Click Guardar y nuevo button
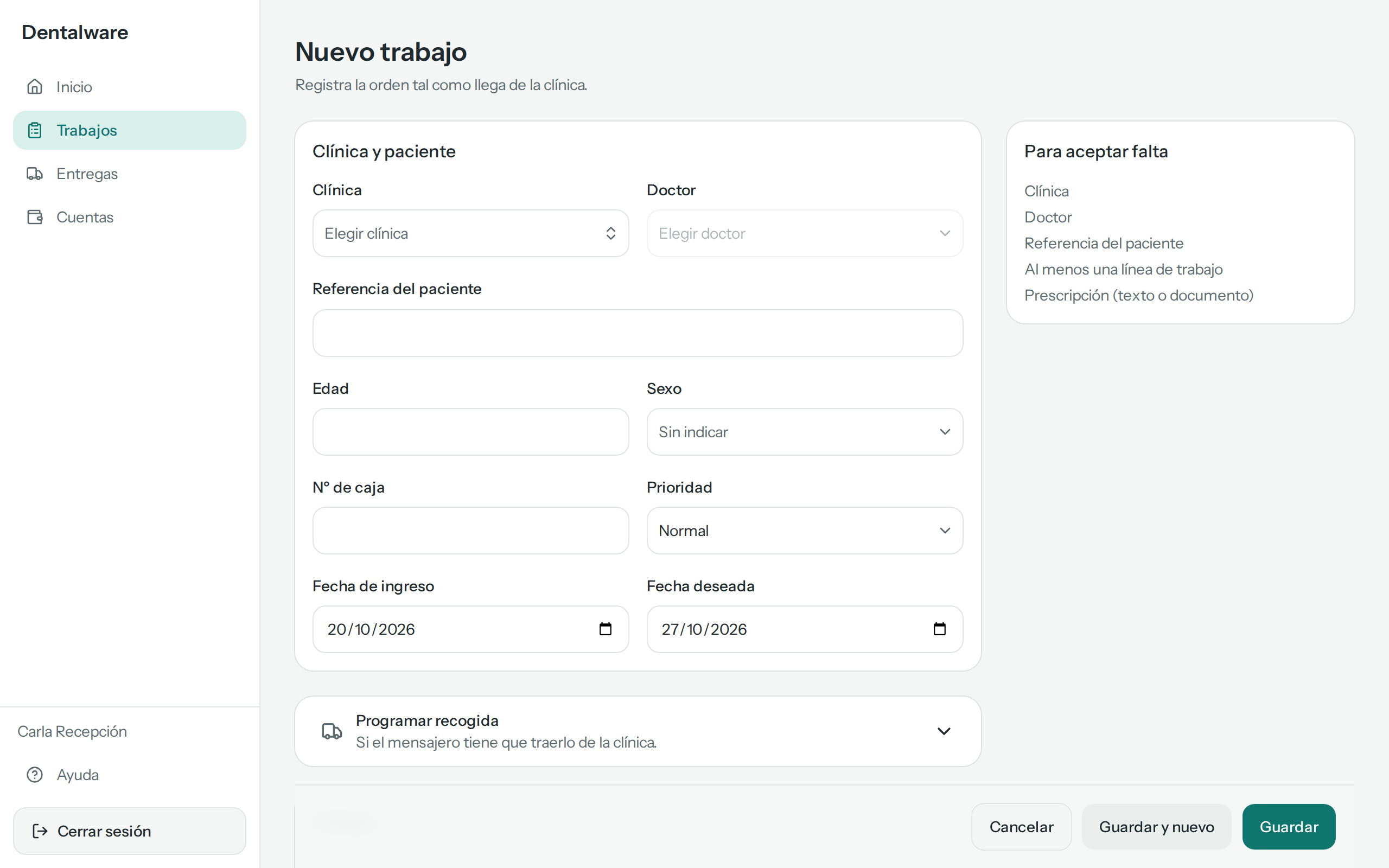Image resolution: width=1389 pixels, height=868 pixels. (x=1157, y=827)
